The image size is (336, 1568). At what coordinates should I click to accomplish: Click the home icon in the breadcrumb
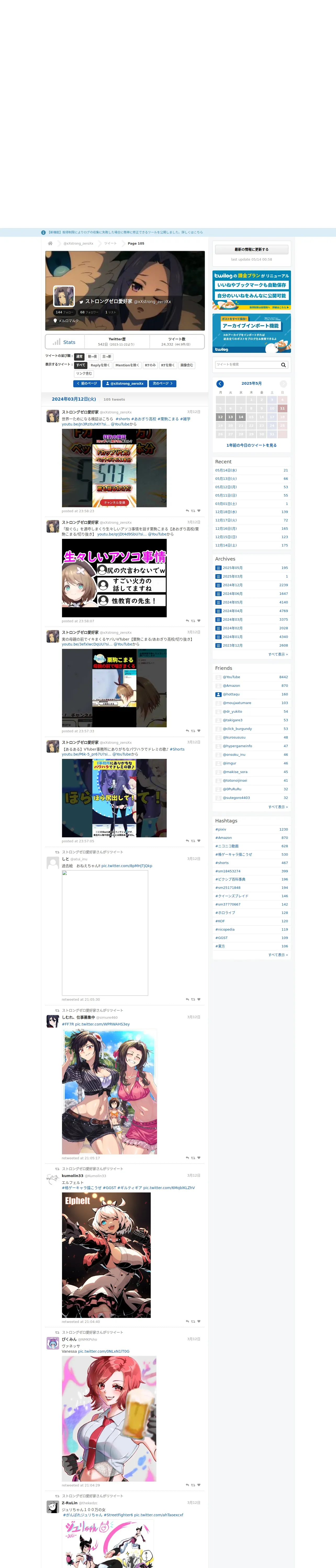point(50,244)
